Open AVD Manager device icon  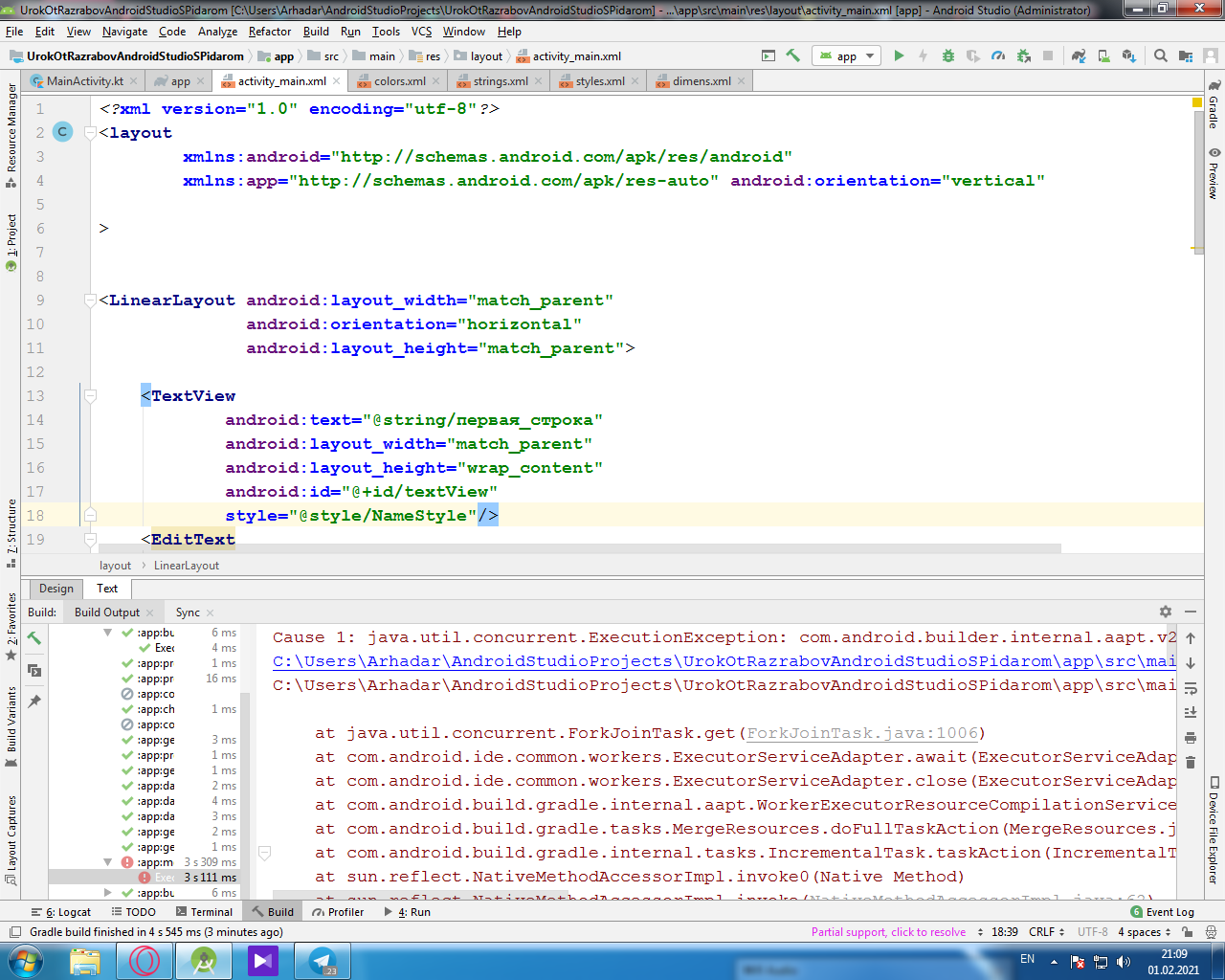coord(1103,56)
